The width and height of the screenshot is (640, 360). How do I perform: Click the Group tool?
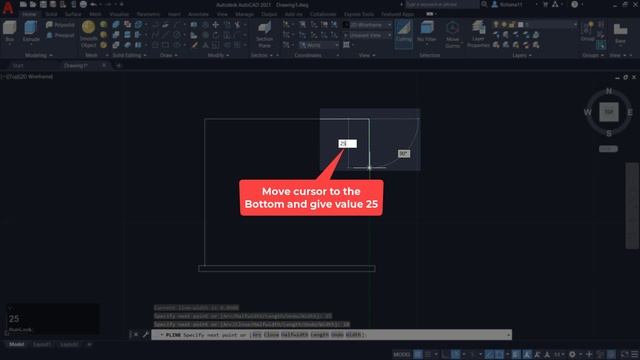click(588, 32)
